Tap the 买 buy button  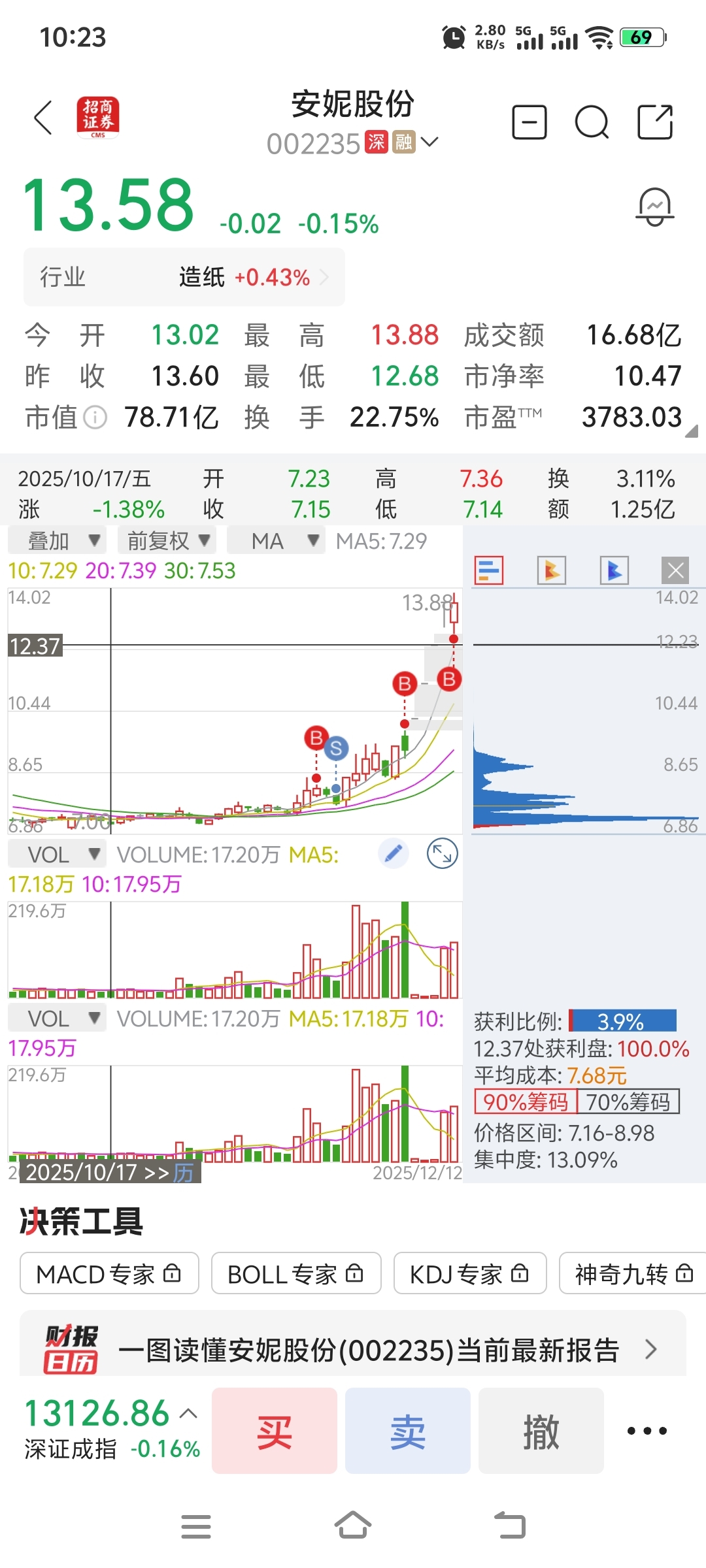pyautogui.click(x=275, y=1431)
